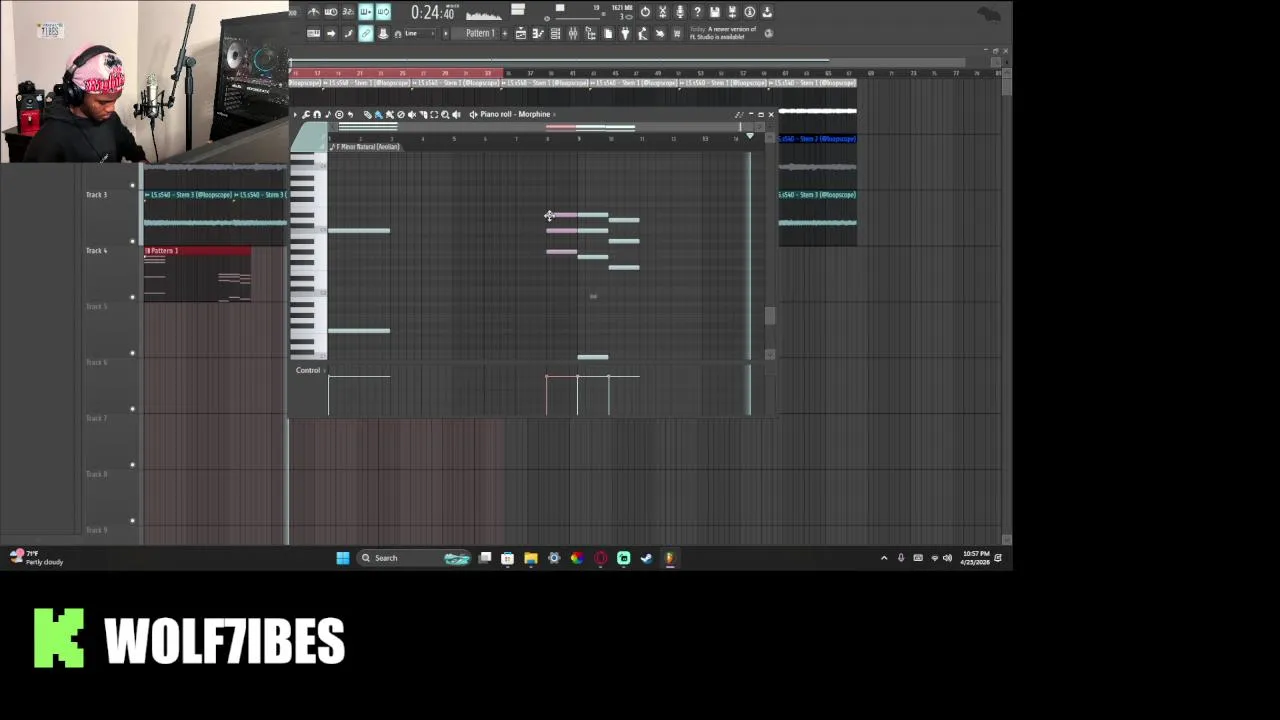Image resolution: width=1280 pixels, height=720 pixels.
Task: Click the render export icon
Action: click(x=732, y=12)
